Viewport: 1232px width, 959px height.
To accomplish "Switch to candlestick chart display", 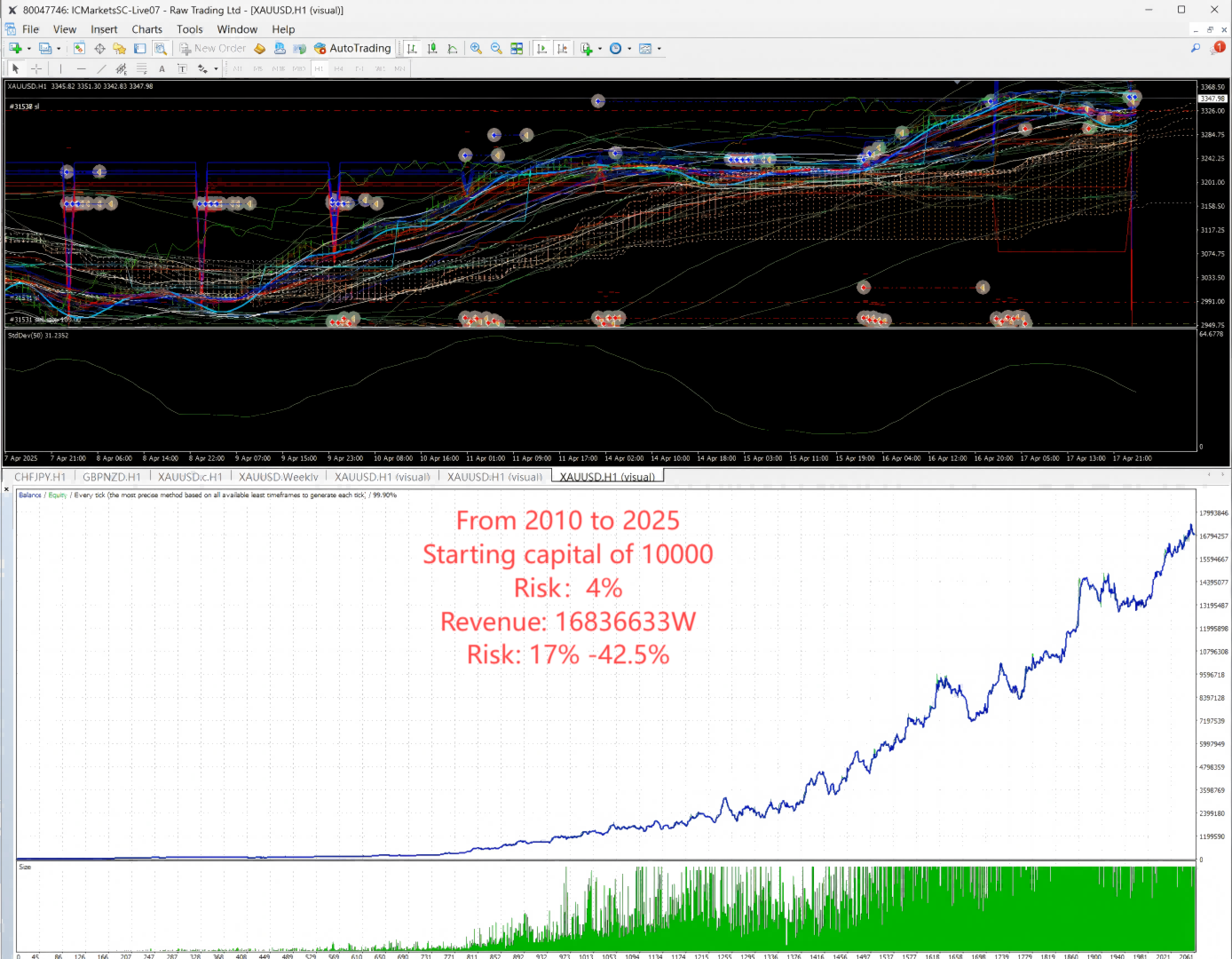I will pyautogui.click(x=432, y=49).
